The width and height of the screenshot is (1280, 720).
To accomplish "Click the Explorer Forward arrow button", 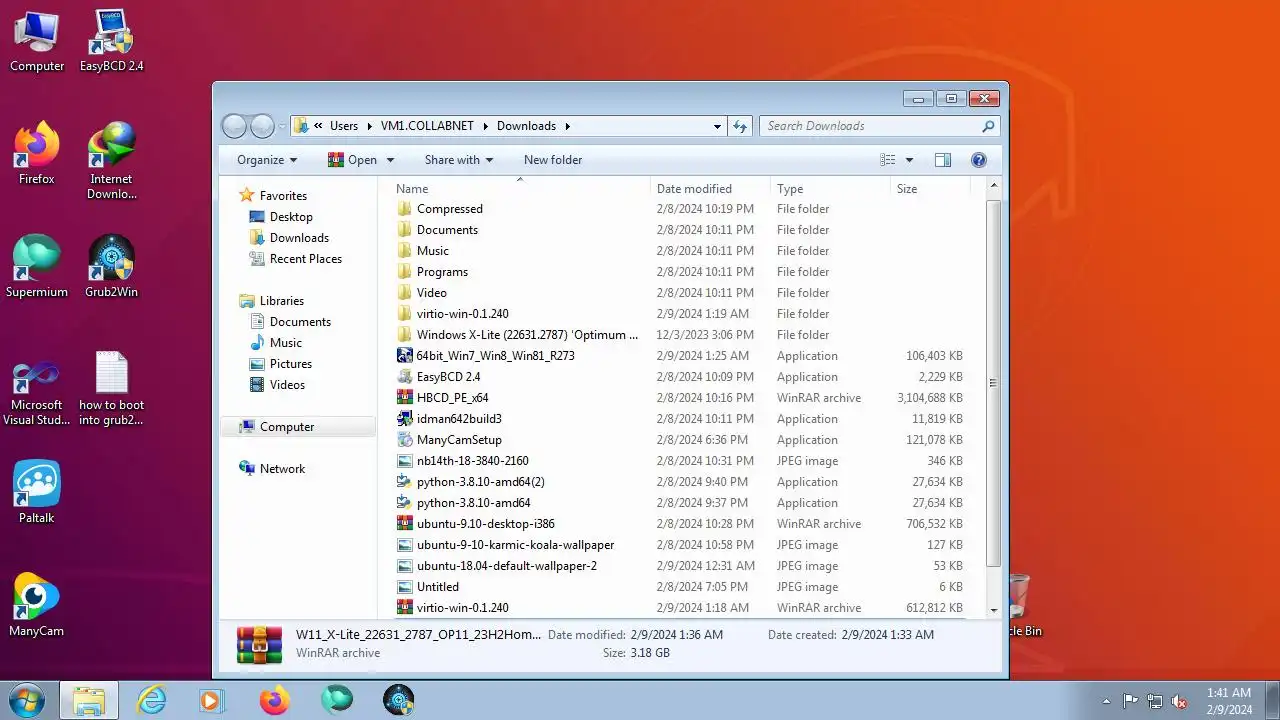I will tap(262, 126).
